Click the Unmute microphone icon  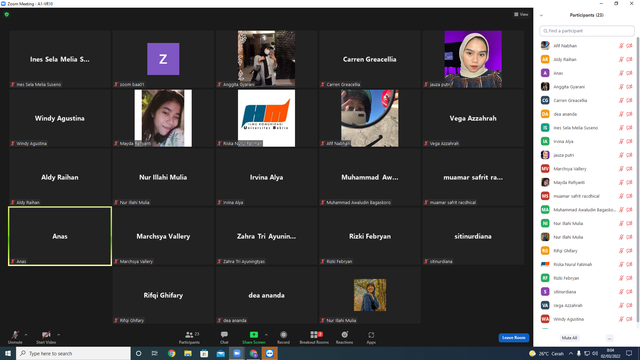click(x=15, y=335)
